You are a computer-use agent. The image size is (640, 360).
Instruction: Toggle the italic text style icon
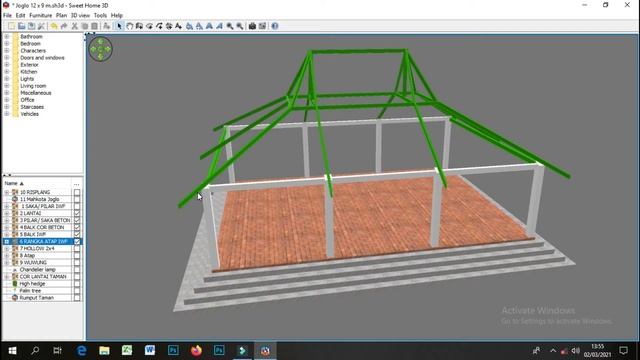tap(219, 26)
